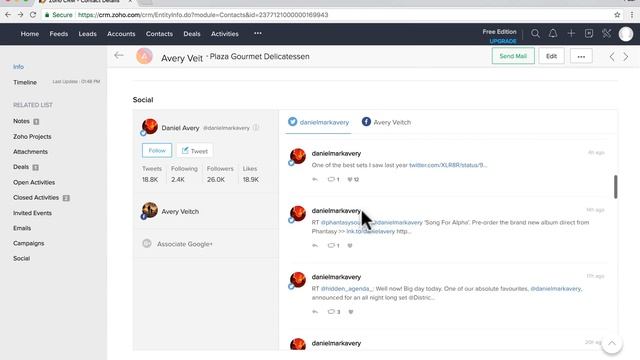Click Associate Google+ link
Image resolution: width=640 pixels, height=360 pixels.
[184, 244]
